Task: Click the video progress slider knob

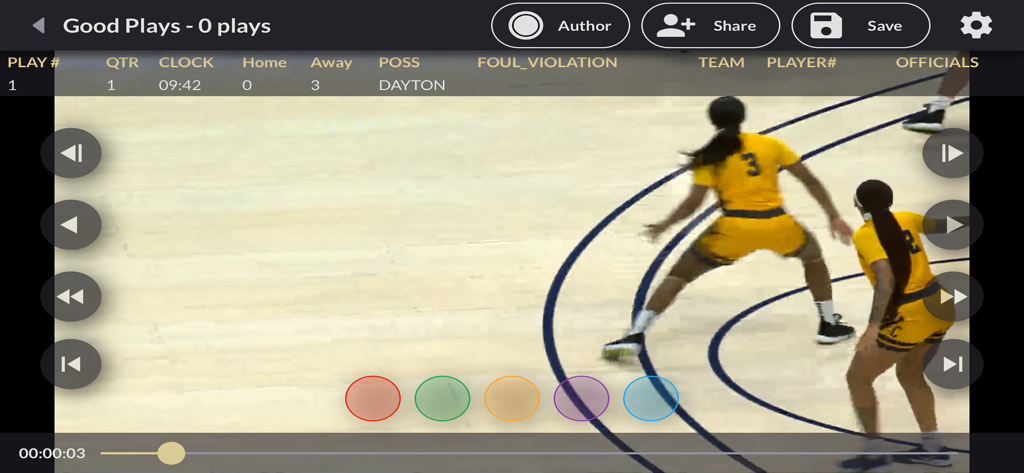Action: click(171, 453)
